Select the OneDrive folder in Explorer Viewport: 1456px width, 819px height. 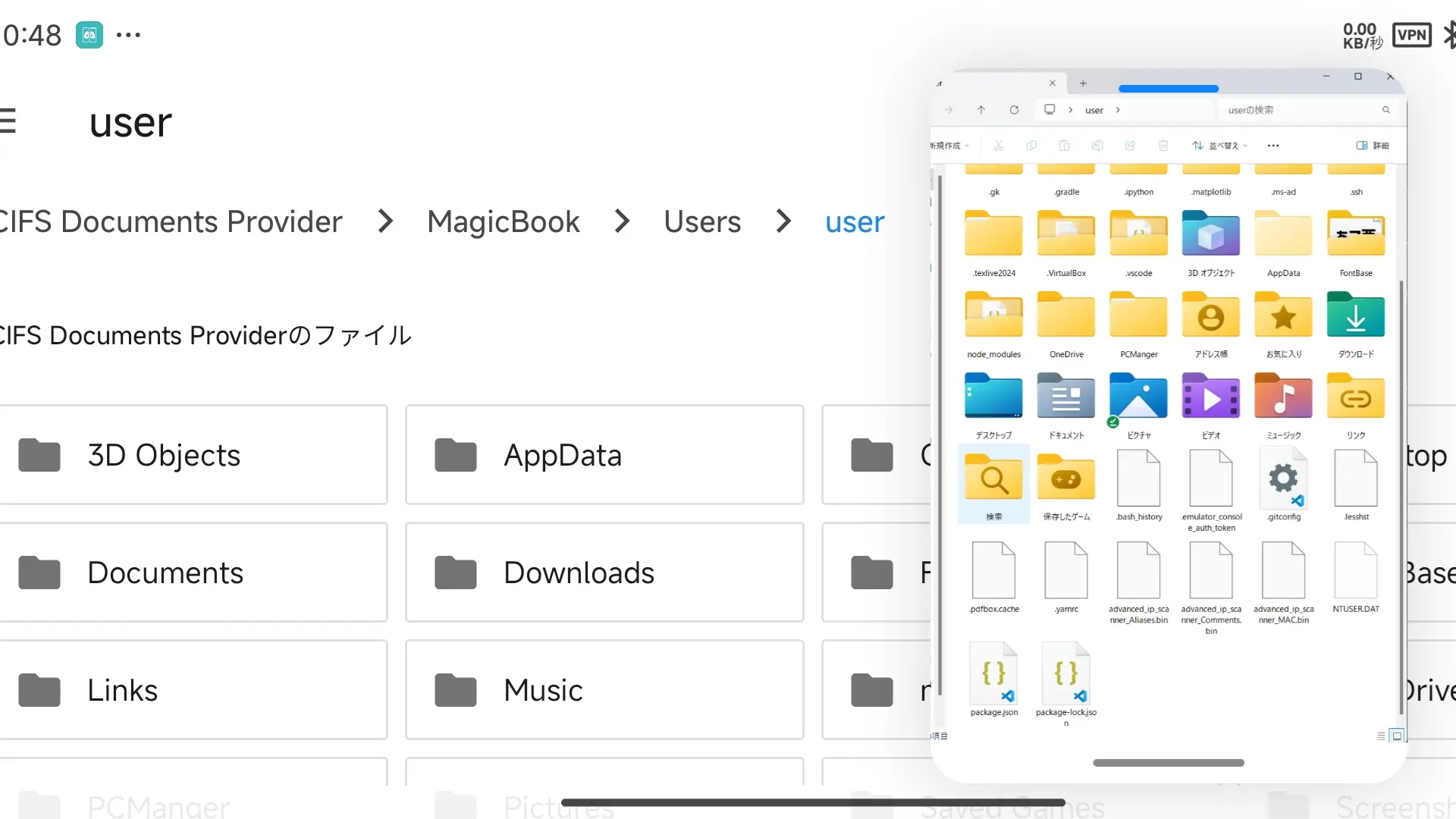click(x=1066, y=325)
